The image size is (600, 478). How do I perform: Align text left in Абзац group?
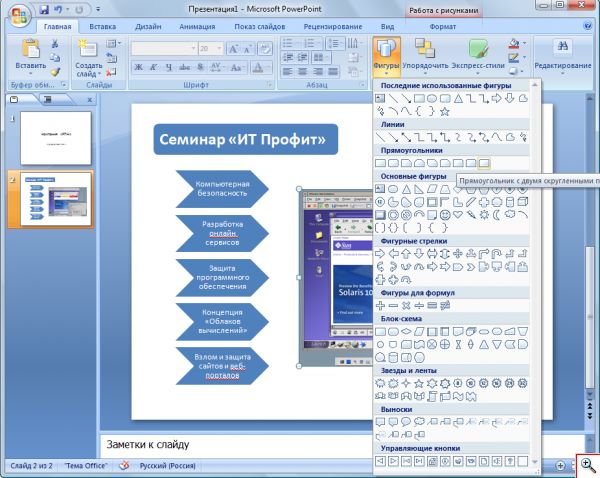click(288, 72)
